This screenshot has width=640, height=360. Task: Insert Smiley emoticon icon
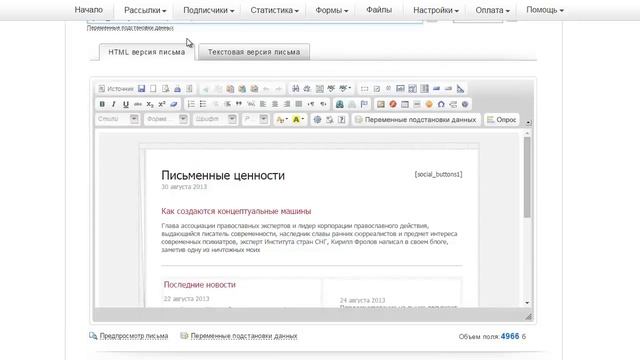pyautogui.click(x=429, y=104)
